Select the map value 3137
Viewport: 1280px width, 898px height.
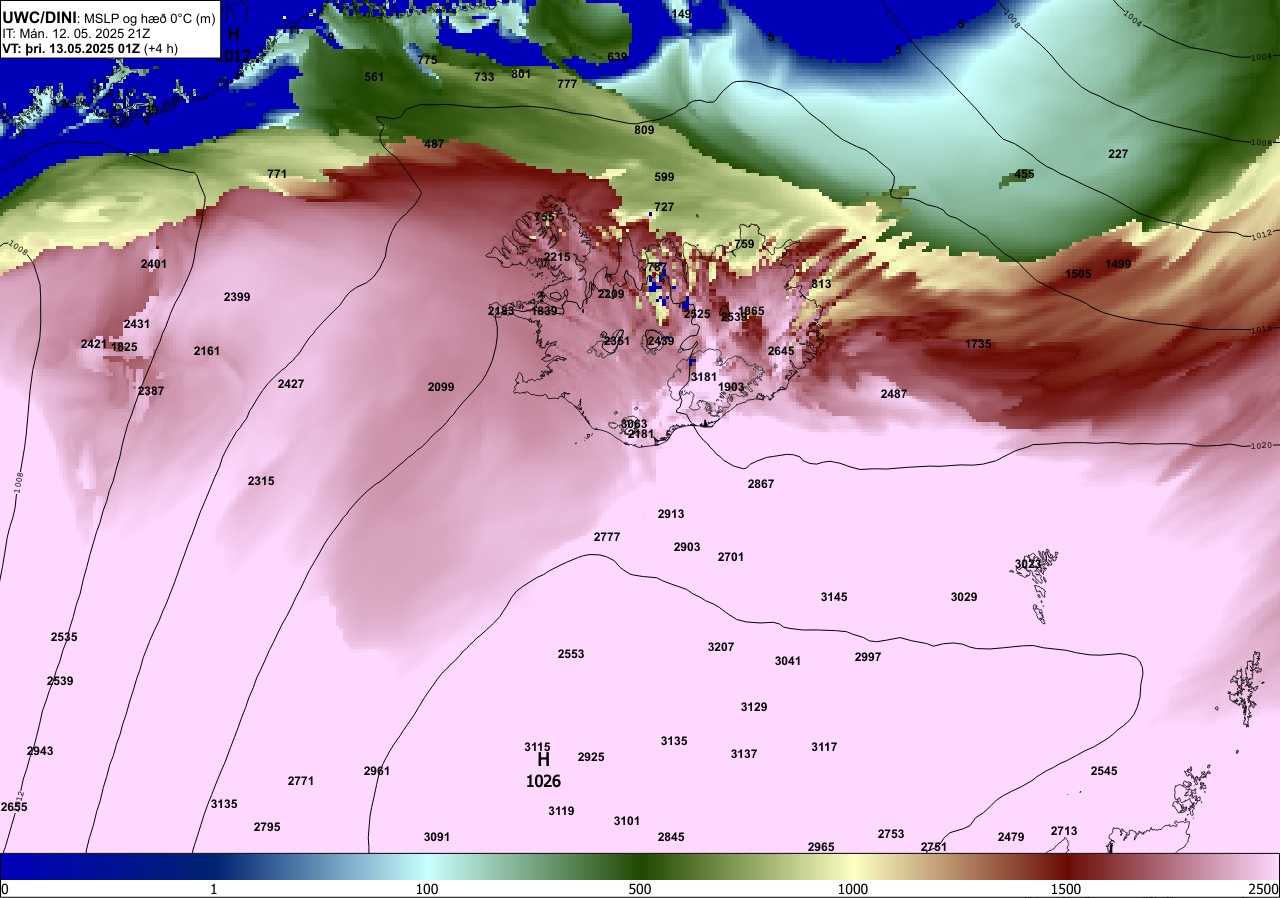point(744,754)
